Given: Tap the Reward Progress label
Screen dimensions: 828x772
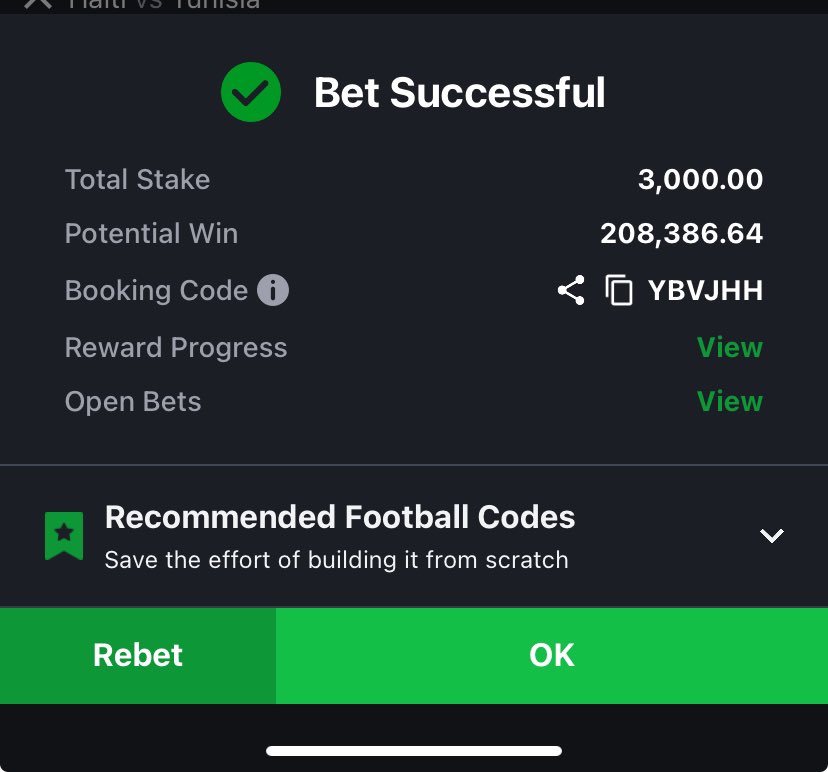Looking at the screenshot, I should [x=176, y=348].
